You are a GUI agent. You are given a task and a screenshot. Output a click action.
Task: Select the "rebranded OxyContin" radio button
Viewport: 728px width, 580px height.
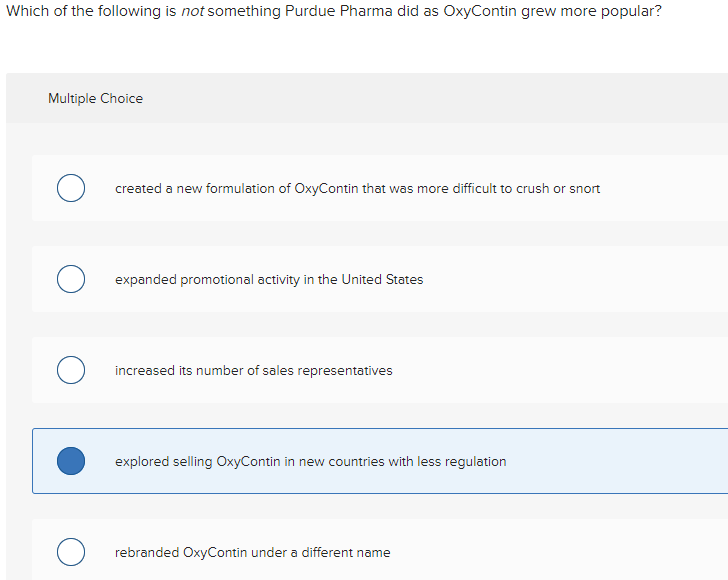(x=70, y=552)
